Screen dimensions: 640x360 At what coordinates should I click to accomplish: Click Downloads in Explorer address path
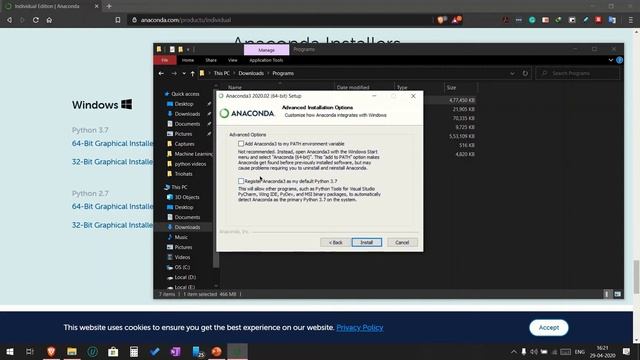(251, 73)
